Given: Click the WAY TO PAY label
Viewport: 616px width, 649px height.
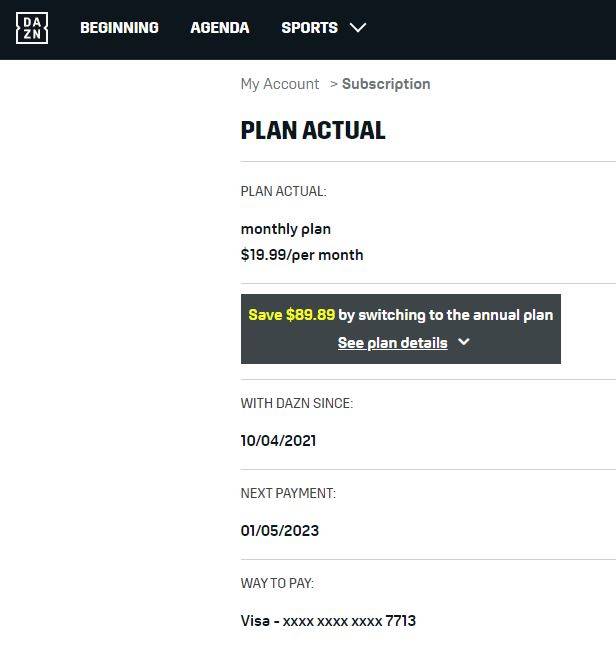Looking at the screenshot, I should point(277,583).
